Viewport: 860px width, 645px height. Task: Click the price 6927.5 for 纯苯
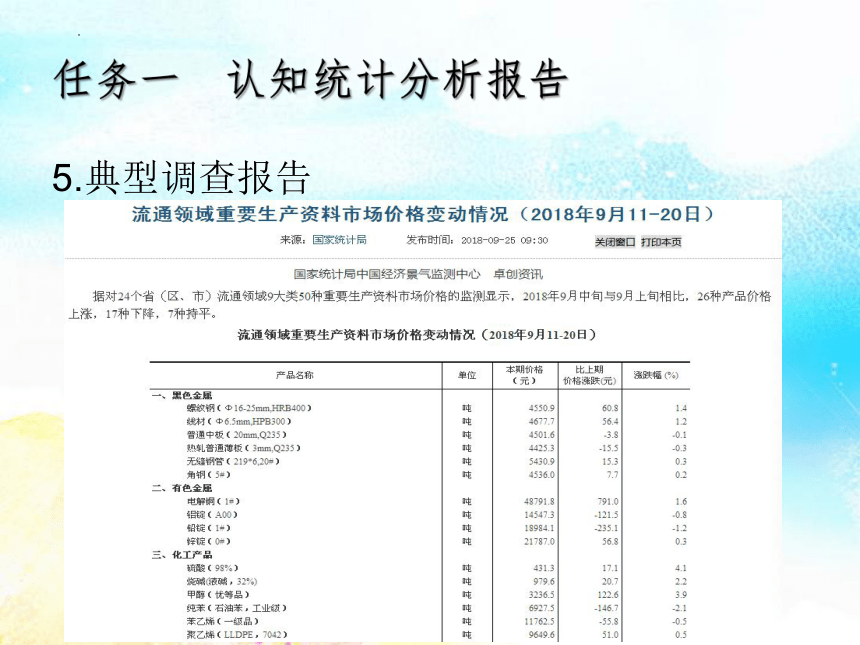tap(541, 608)
